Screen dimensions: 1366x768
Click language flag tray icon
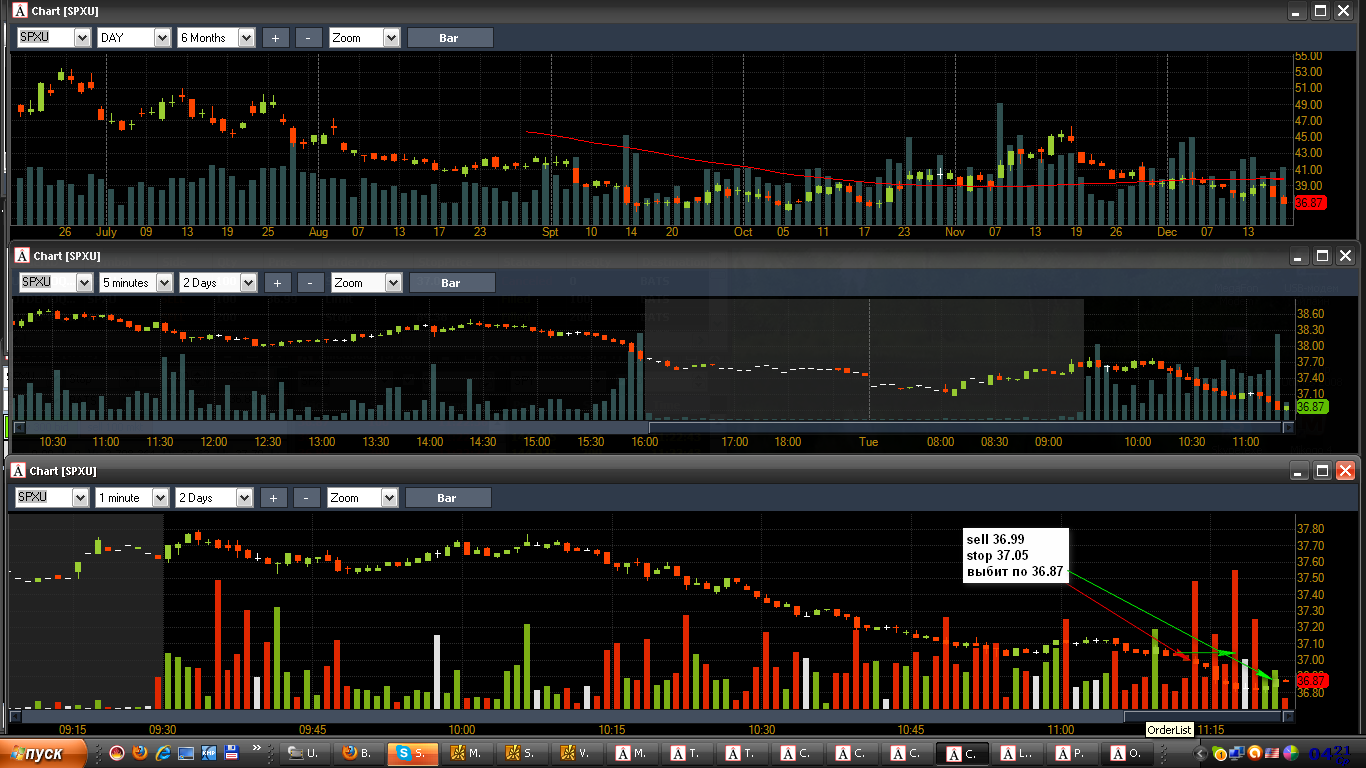(x=1272, y=753)
